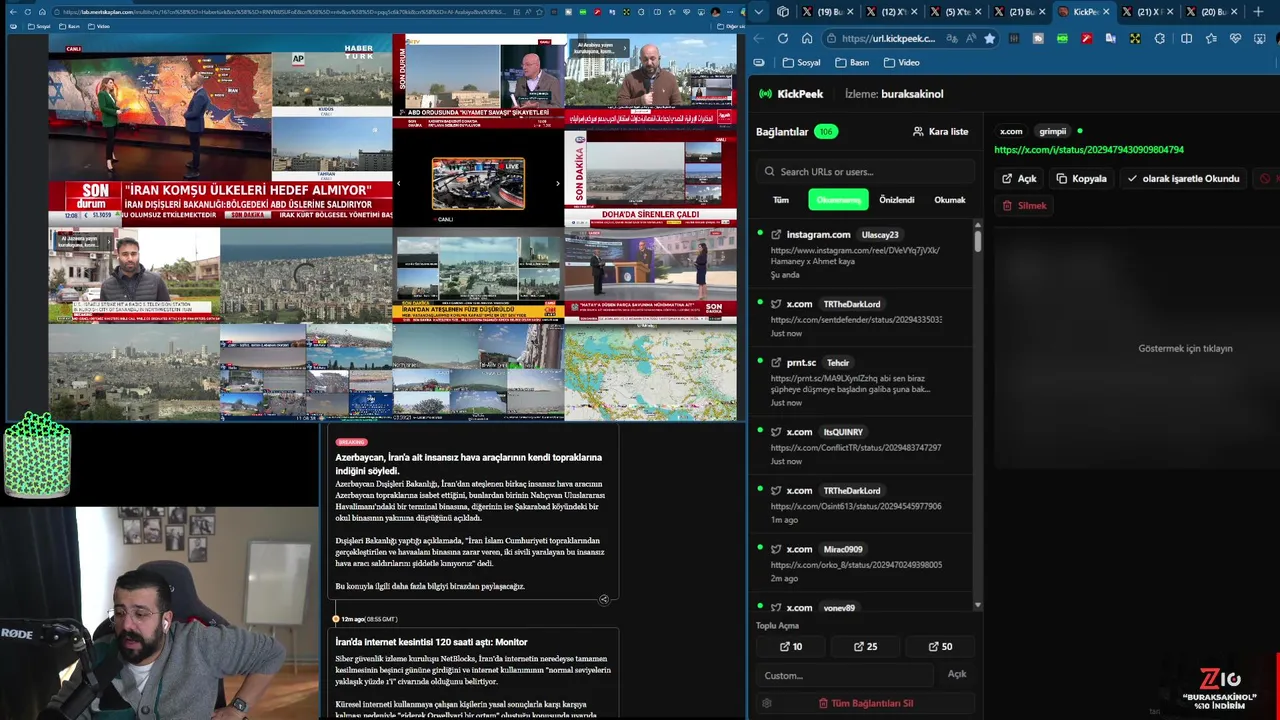
Task: Reload the KickPeek browser page
Action: point(782,38)
